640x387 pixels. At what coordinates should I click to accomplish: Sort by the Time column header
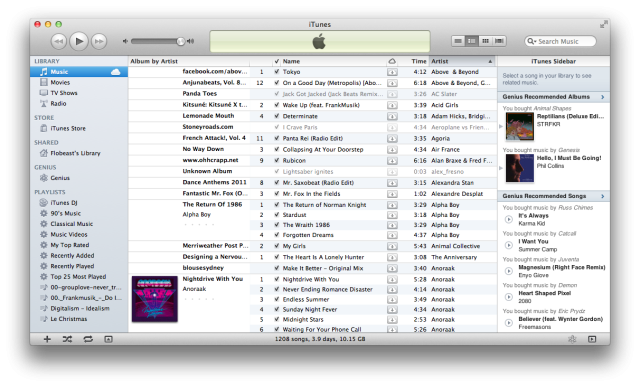413,61
